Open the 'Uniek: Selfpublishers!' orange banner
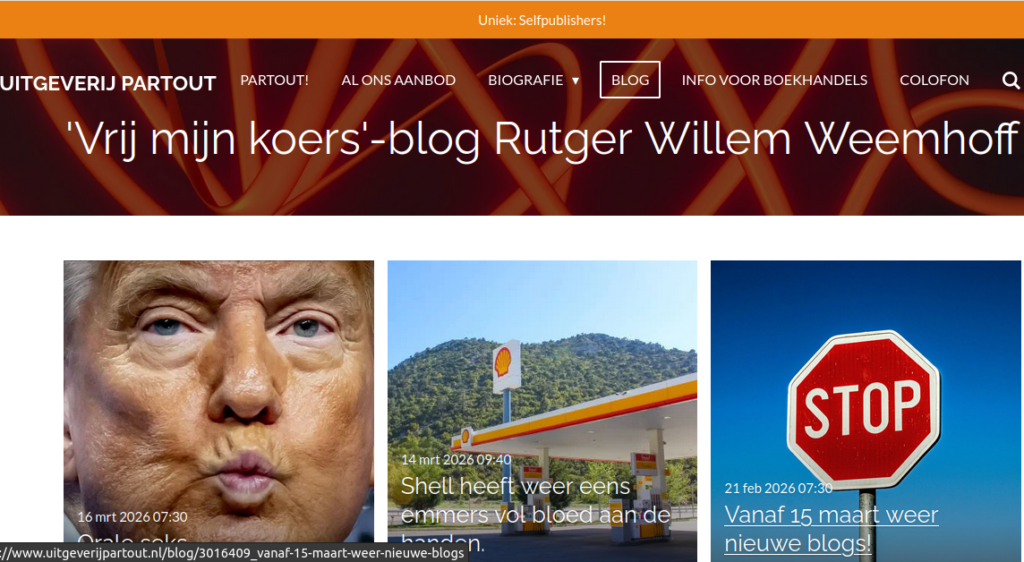This screenshot has width=1024, height=562. coord(542,20)
